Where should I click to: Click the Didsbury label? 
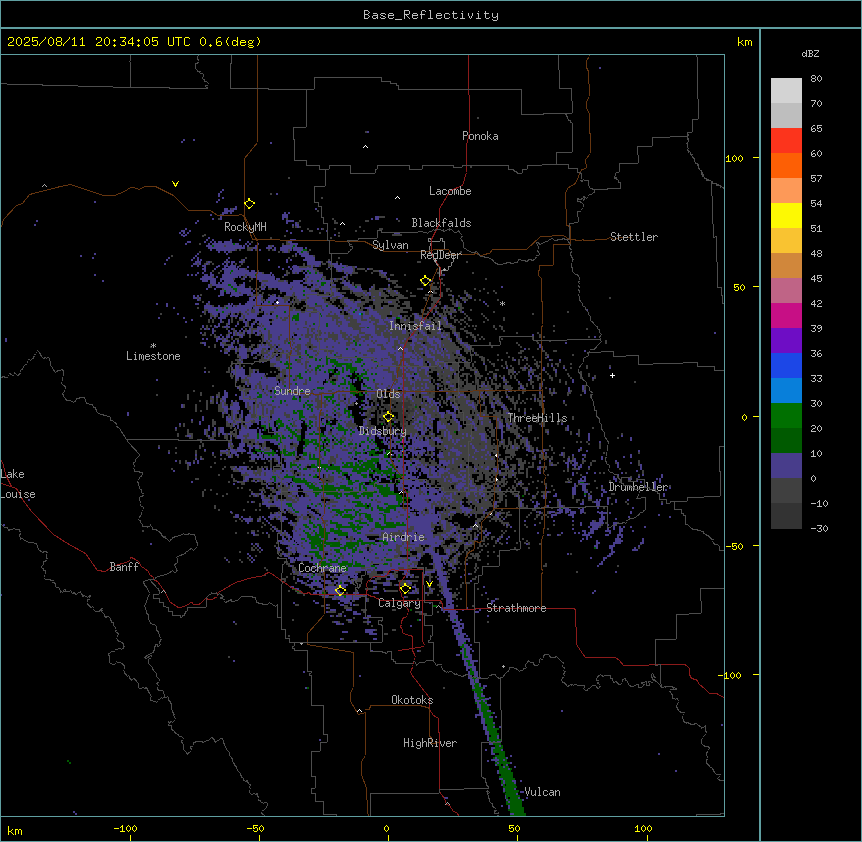coord(383,431)
